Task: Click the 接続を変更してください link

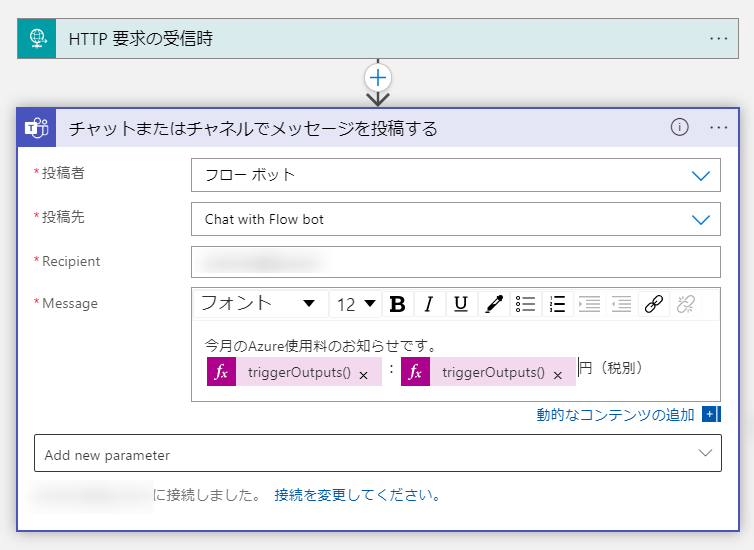Action: pos(357,495)
